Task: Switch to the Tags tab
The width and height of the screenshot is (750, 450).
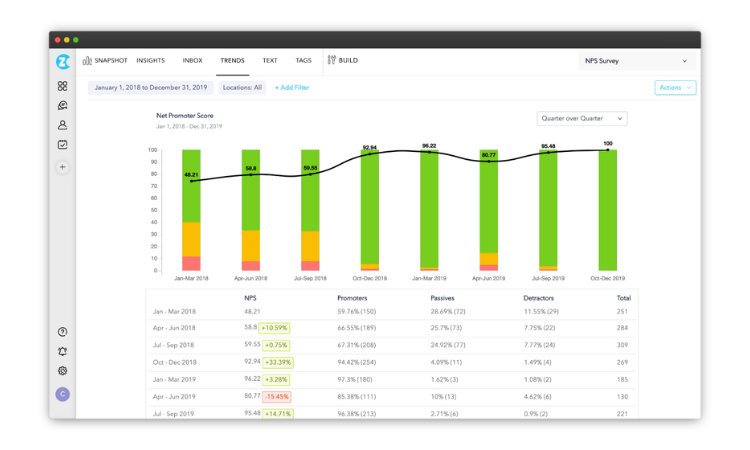Action: coord(303,61)
